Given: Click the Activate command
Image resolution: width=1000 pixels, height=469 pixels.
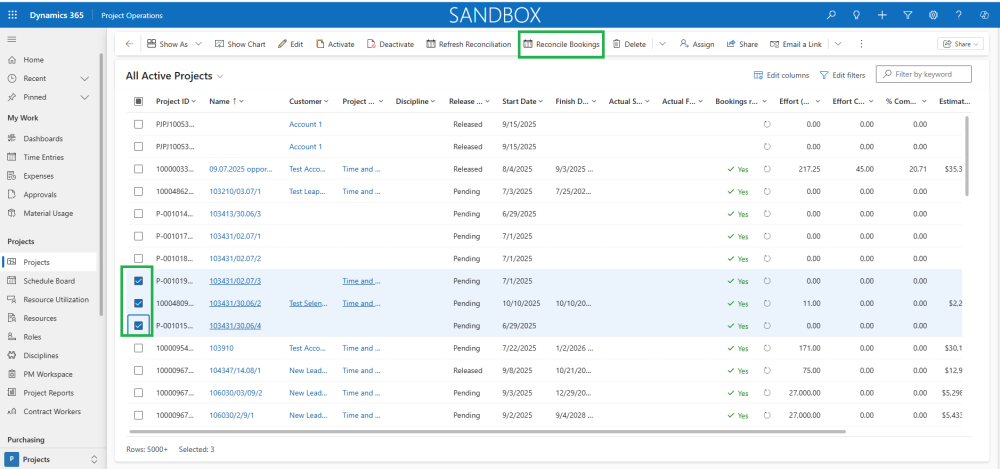Looking at the screenshot, I should coord(335,44).
